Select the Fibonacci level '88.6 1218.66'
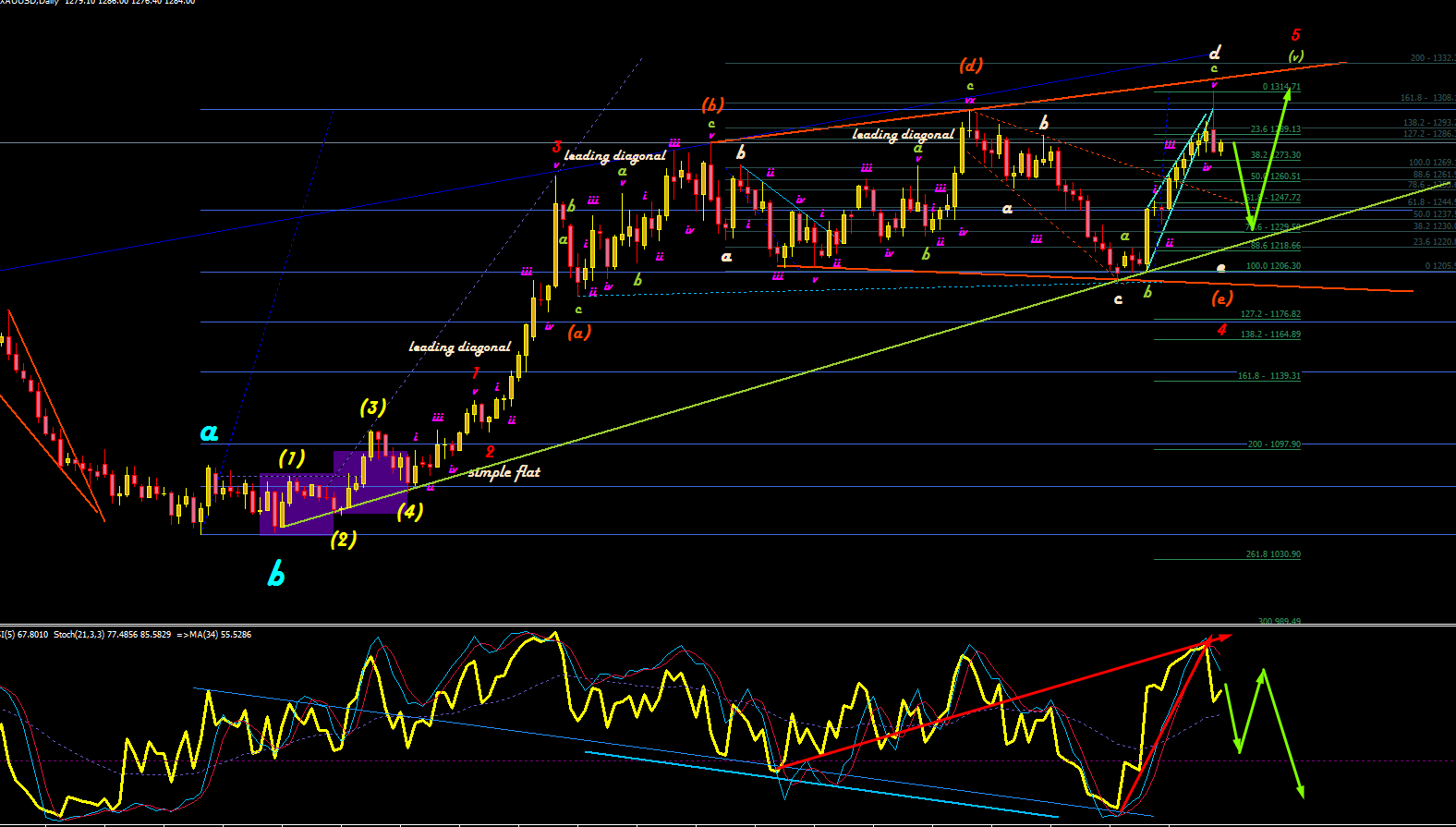 1276,246
